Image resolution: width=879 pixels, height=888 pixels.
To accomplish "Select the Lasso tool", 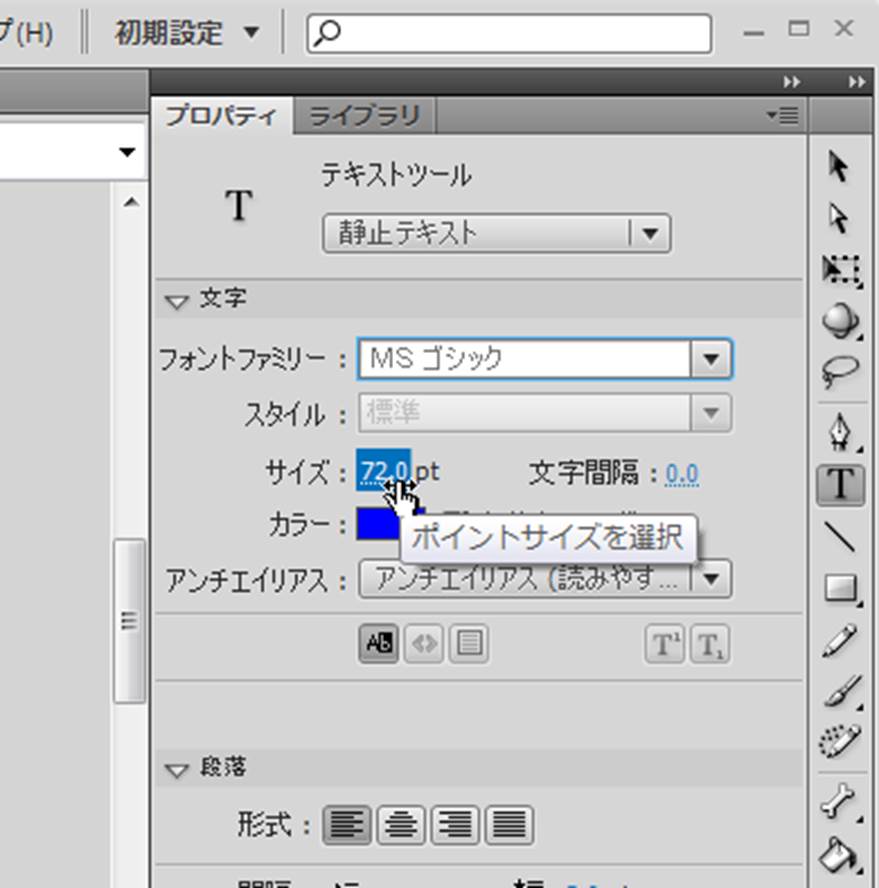I will [x=840, y=373].
